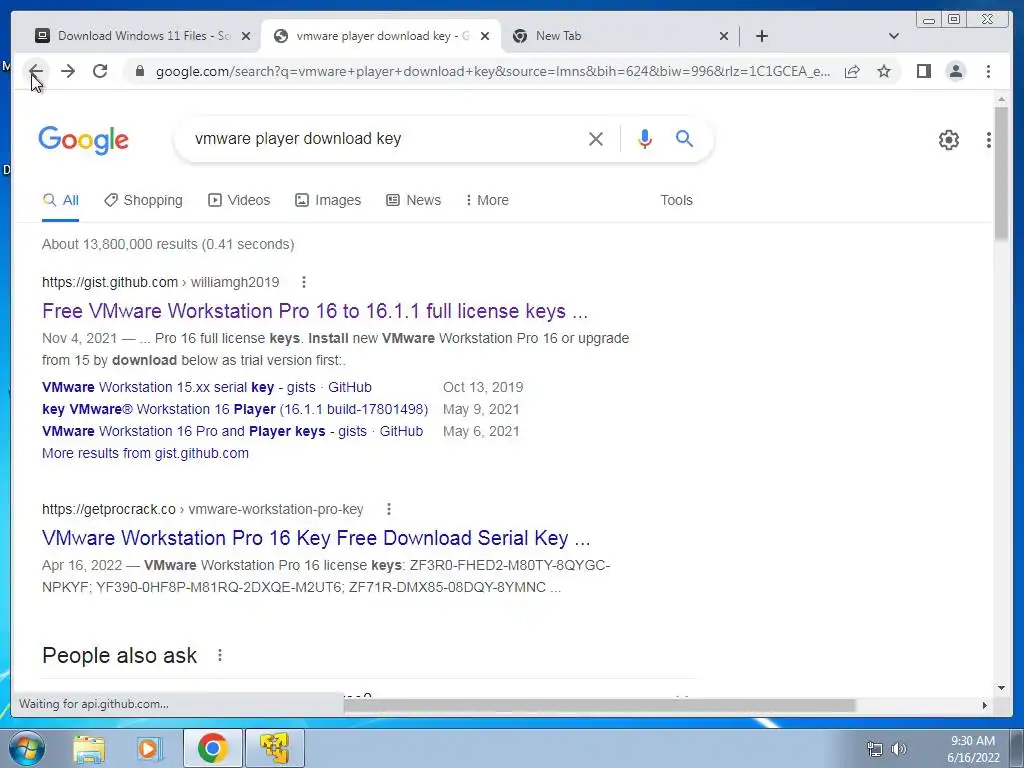Open VMware Workstation 16 Pro and Player keys link

(232, 432)
